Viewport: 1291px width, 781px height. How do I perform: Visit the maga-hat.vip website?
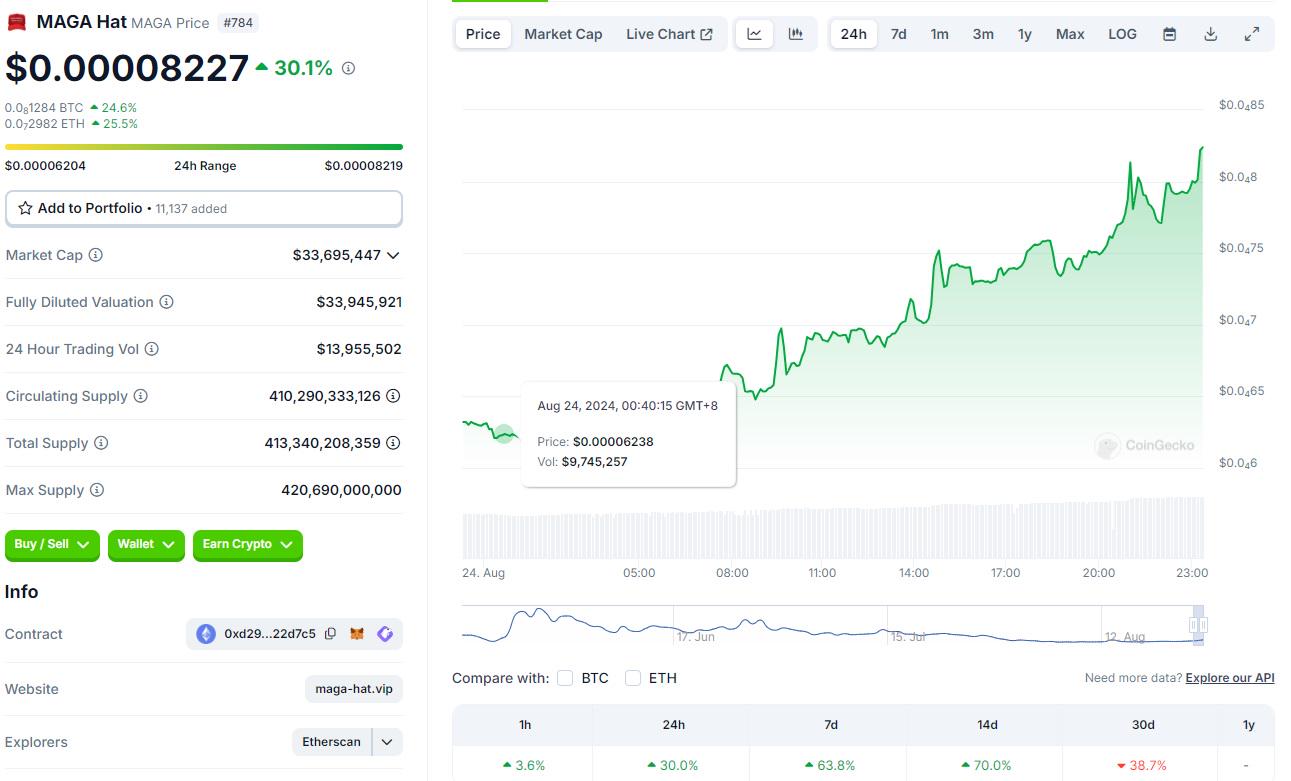click(x=354, y=689)
